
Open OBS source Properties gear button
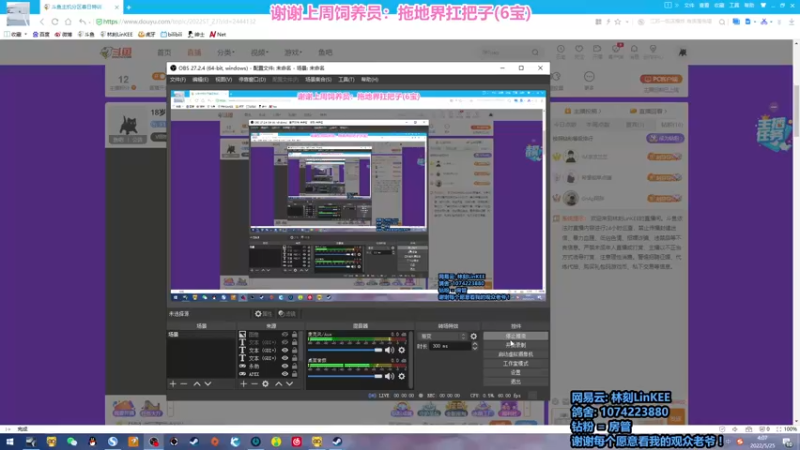[x=263, y=314]
